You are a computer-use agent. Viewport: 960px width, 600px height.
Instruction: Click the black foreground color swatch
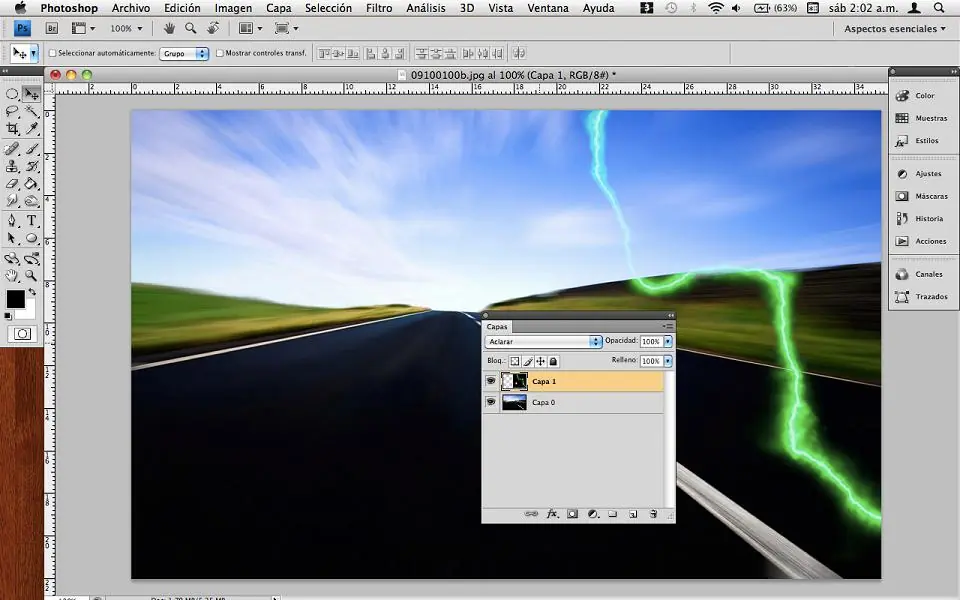point(15,299)
